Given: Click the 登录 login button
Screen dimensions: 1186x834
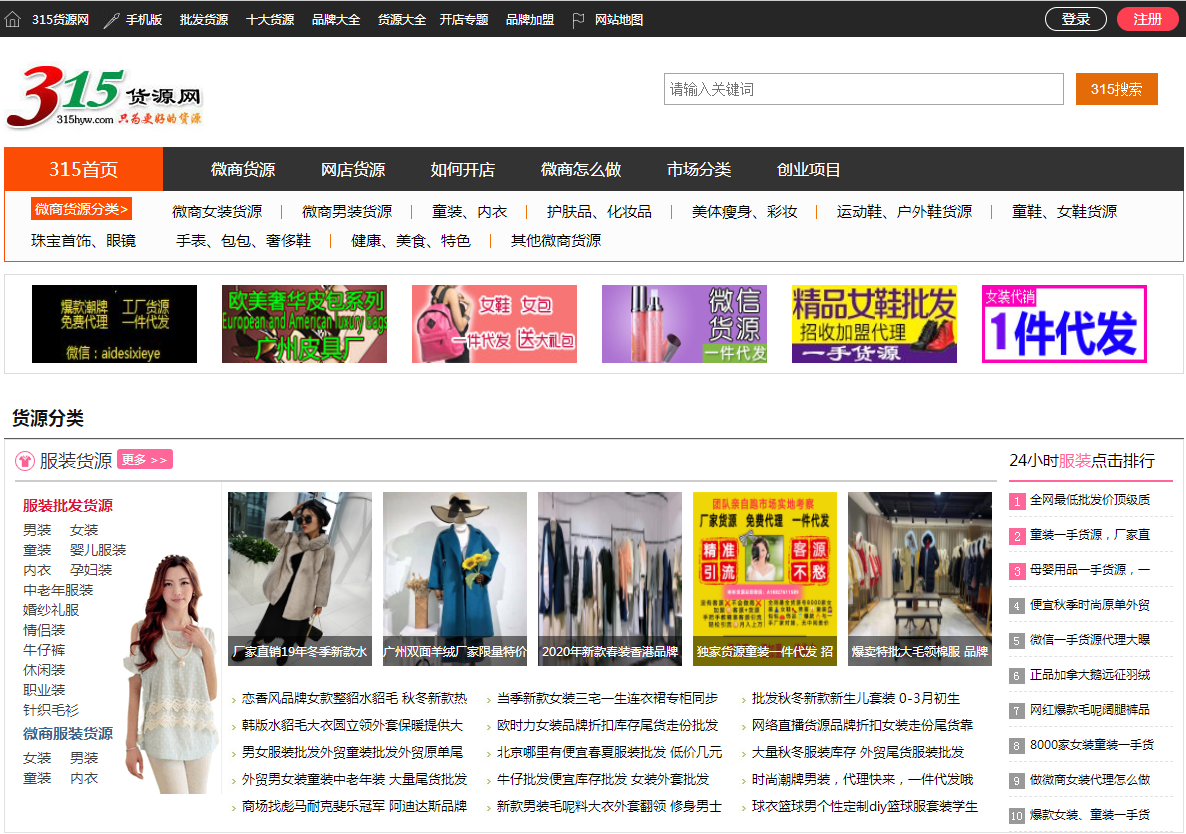Looking at the screenshot, I should (x=1075, y=19).
